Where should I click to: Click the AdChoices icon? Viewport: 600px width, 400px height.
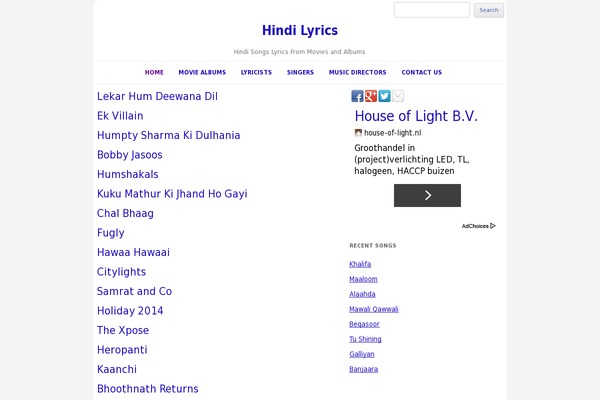pos(493,226)
